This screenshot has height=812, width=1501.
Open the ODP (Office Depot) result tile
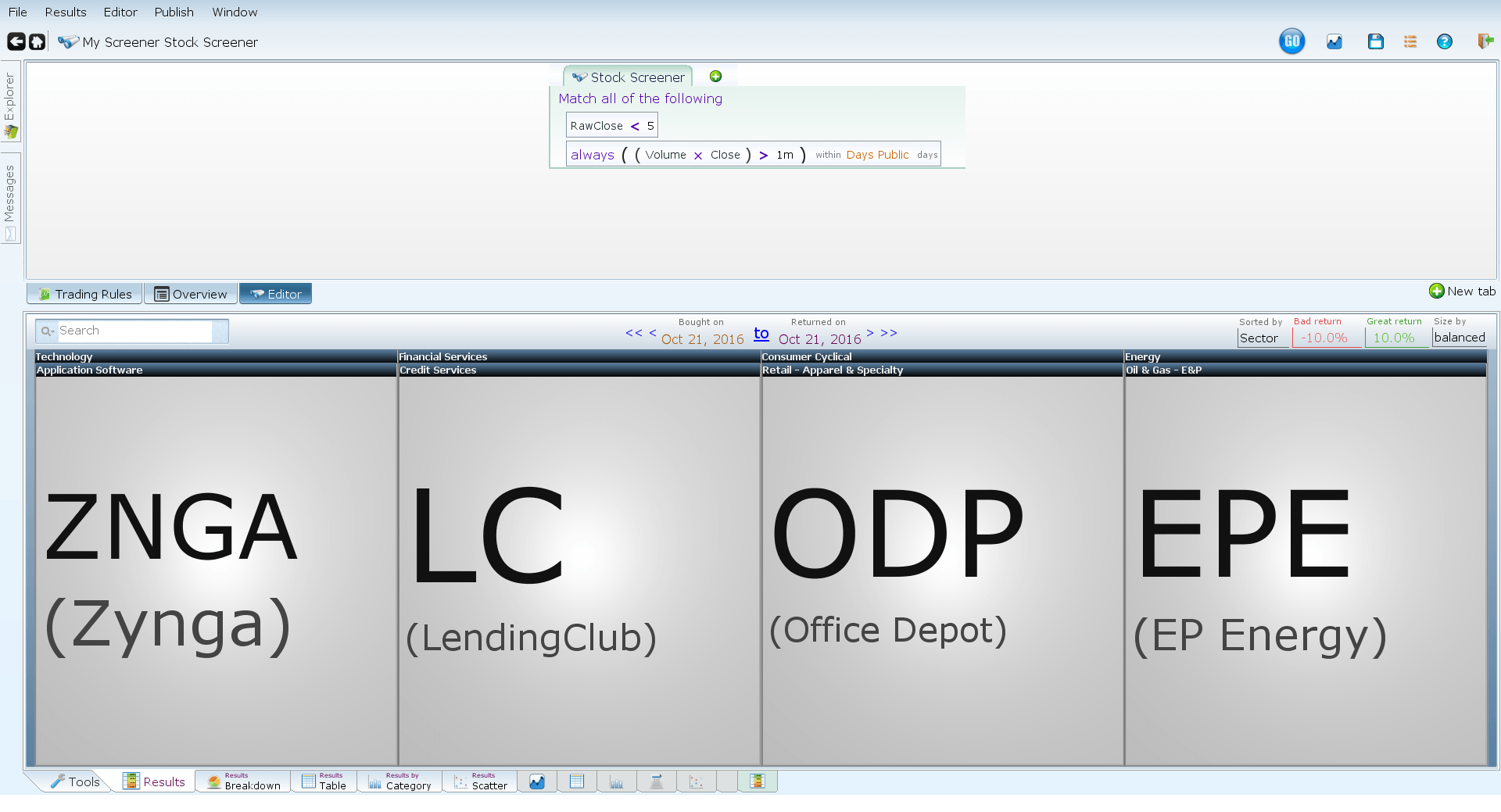coord(942,570)
